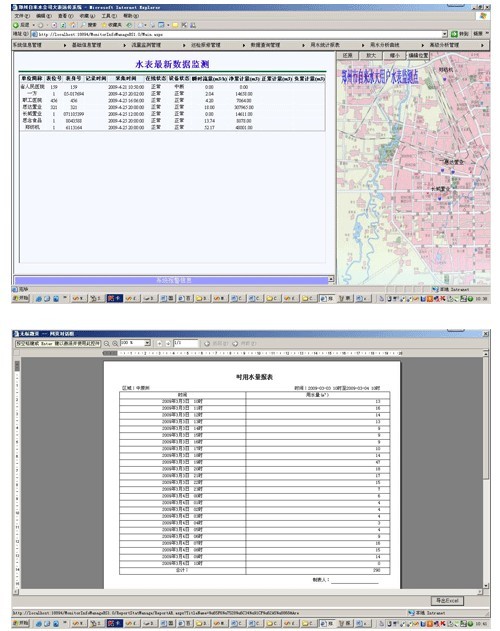Click the 时用水量报表 report title
This screenshot has width=500, height=631.
pos(254,377)
